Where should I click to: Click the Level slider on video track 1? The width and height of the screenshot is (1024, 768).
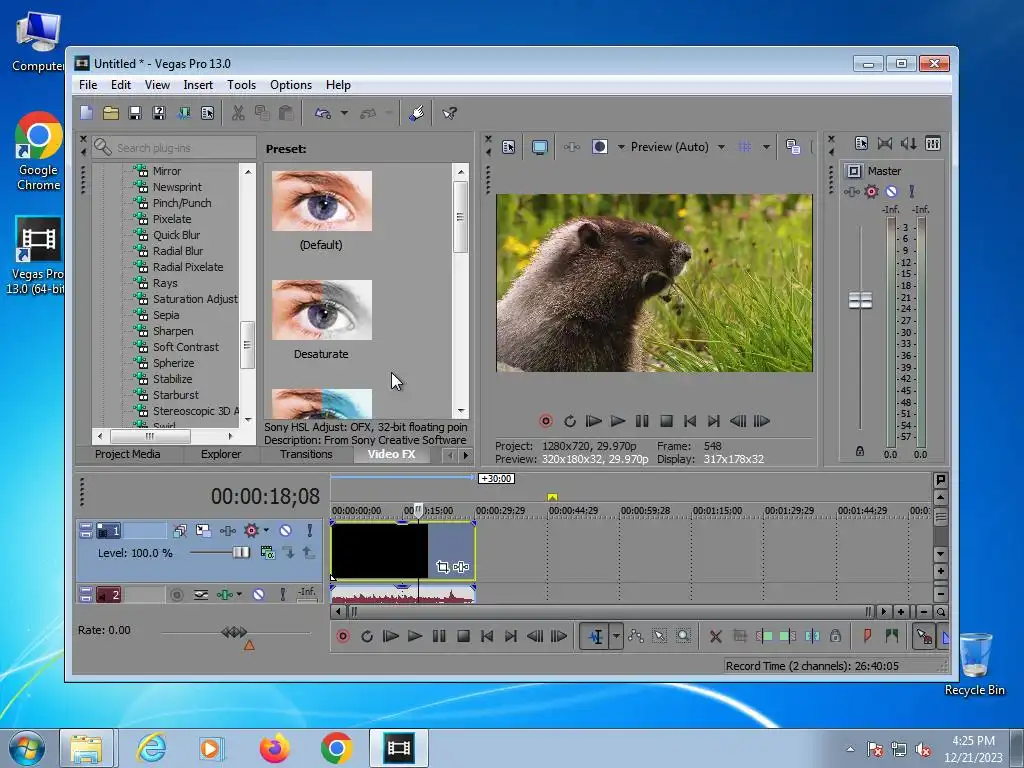(x=241, y=553)
